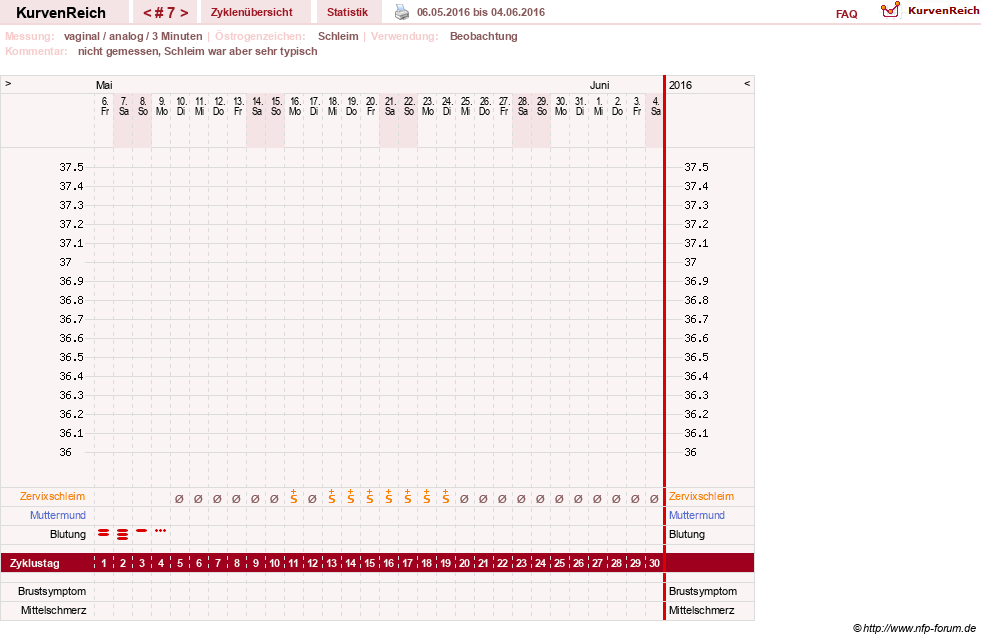Click the ø mucus symbol on cycle day 12
Image resolution: width=981 pixels, height=640 pixels.
312,499
